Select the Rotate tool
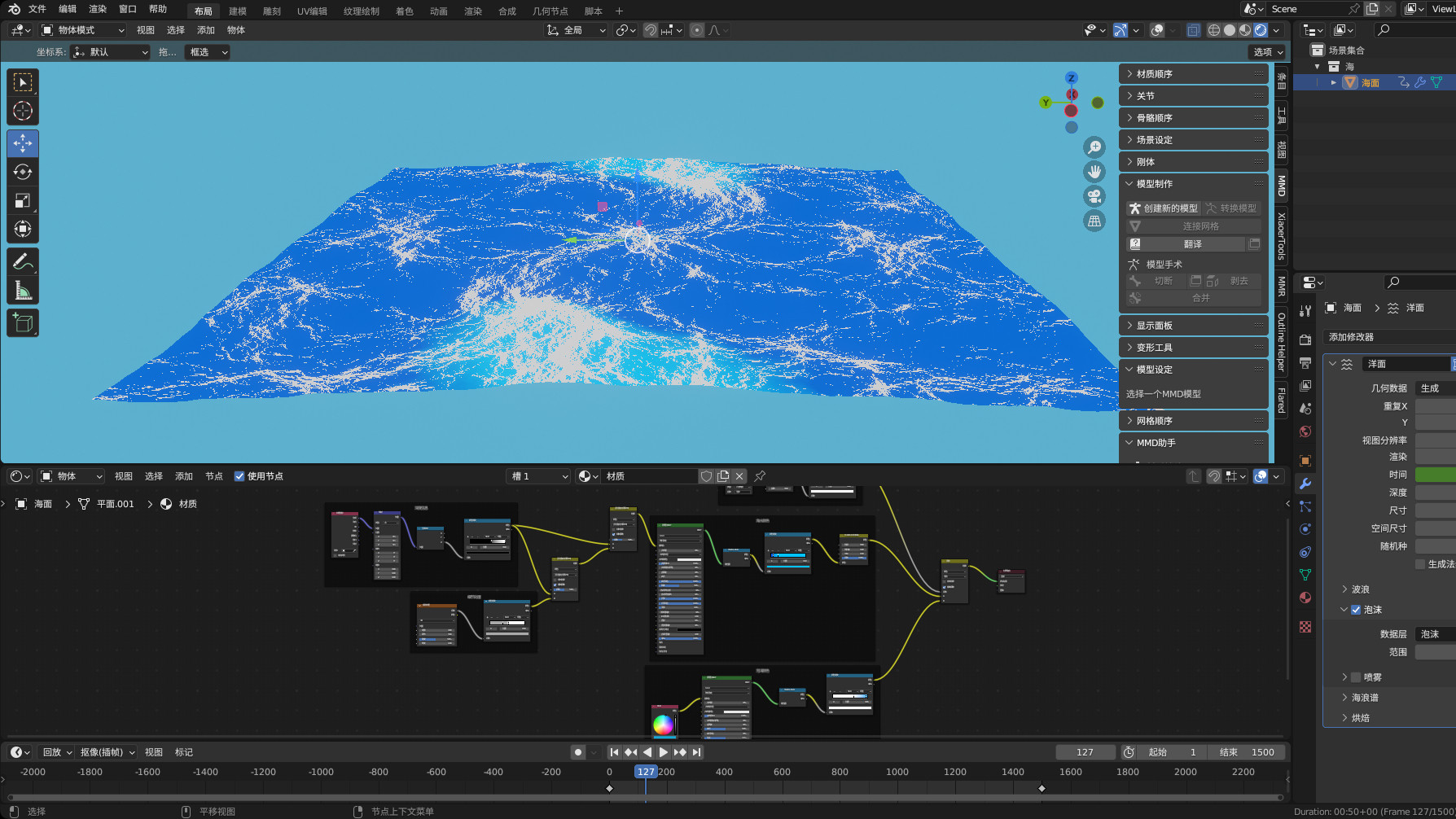The height and width of the screenshot is (819, 1456). [23, 172]
